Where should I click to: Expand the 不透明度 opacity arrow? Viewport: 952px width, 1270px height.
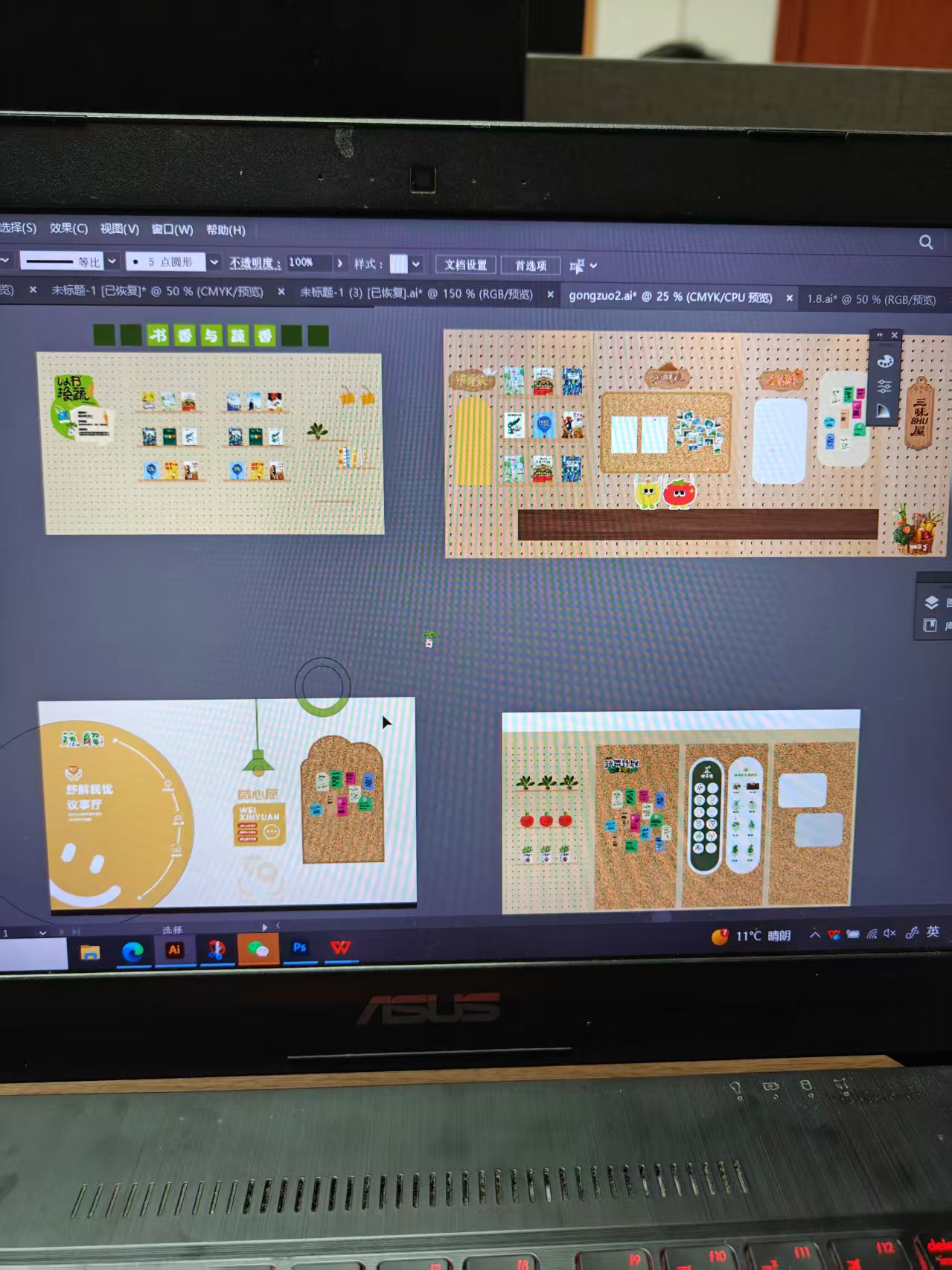pos(340,263)
